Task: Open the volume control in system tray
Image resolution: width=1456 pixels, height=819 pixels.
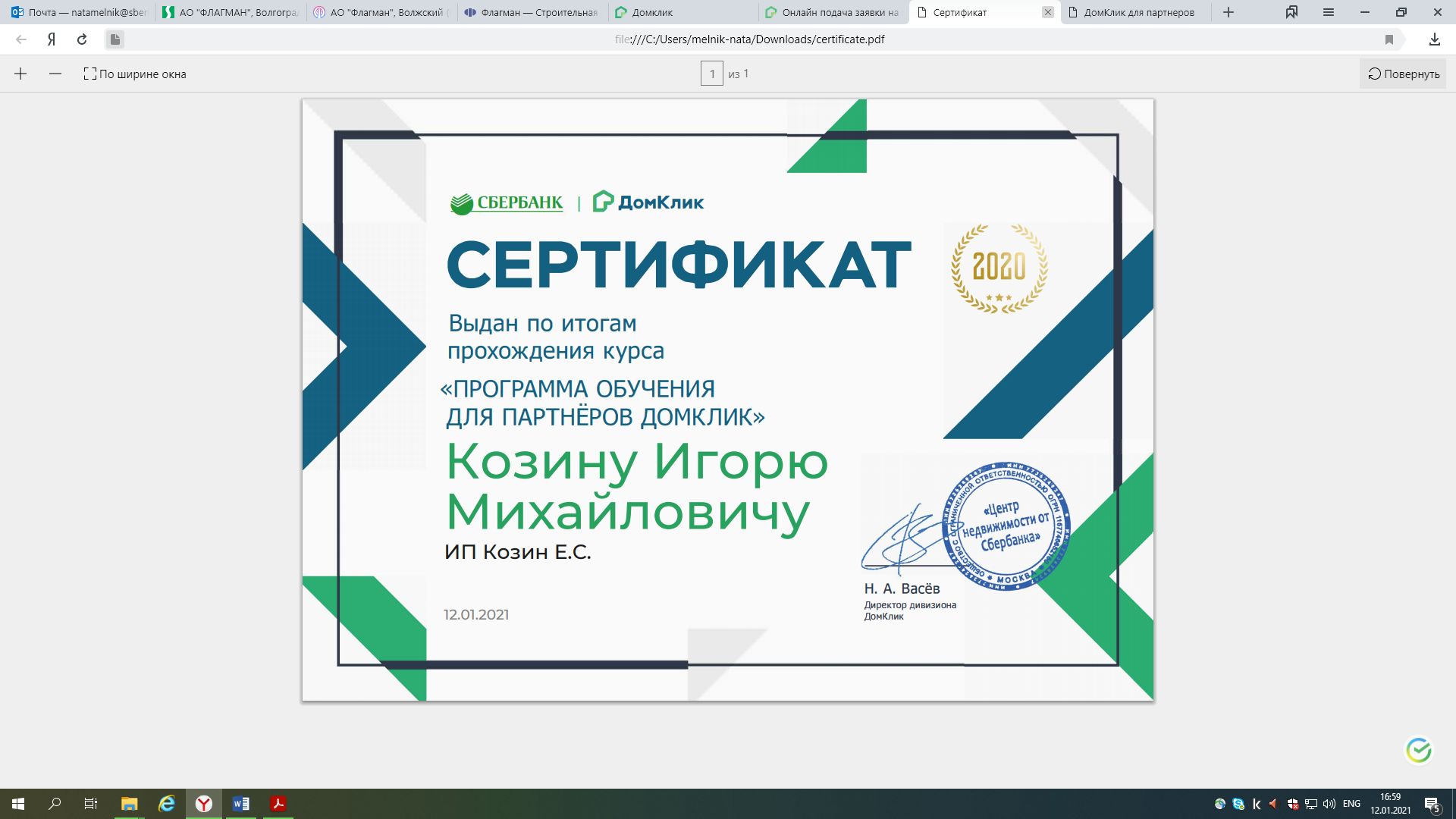Action: 1329,804
